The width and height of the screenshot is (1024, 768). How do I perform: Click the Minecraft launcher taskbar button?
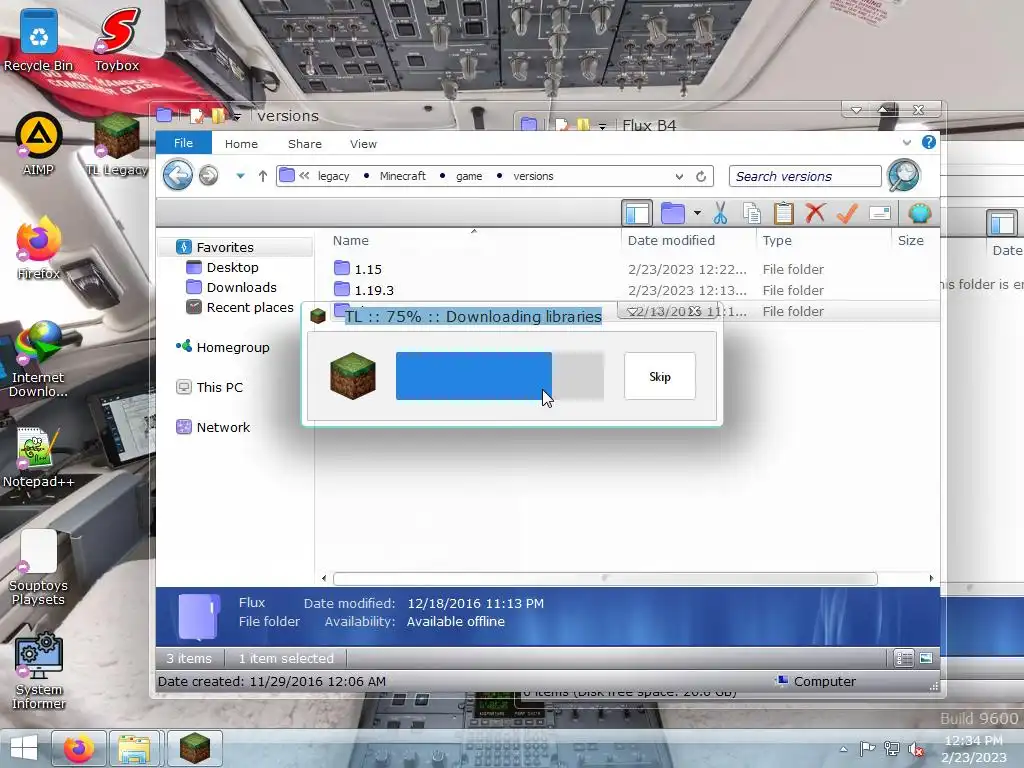tap(195, 748)
